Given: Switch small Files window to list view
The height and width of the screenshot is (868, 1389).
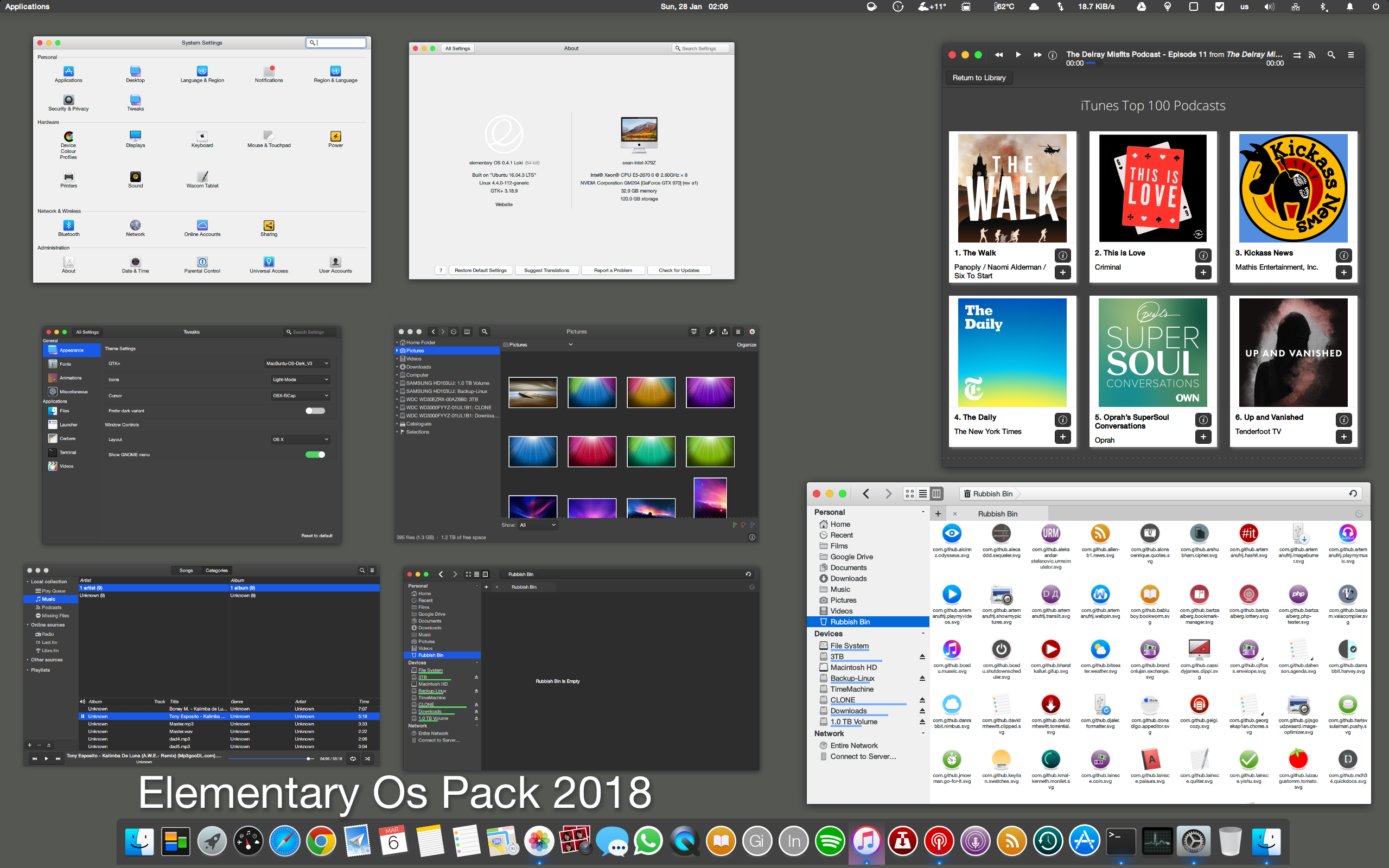Looking at the screenshot, I should [x=476, y=574].
